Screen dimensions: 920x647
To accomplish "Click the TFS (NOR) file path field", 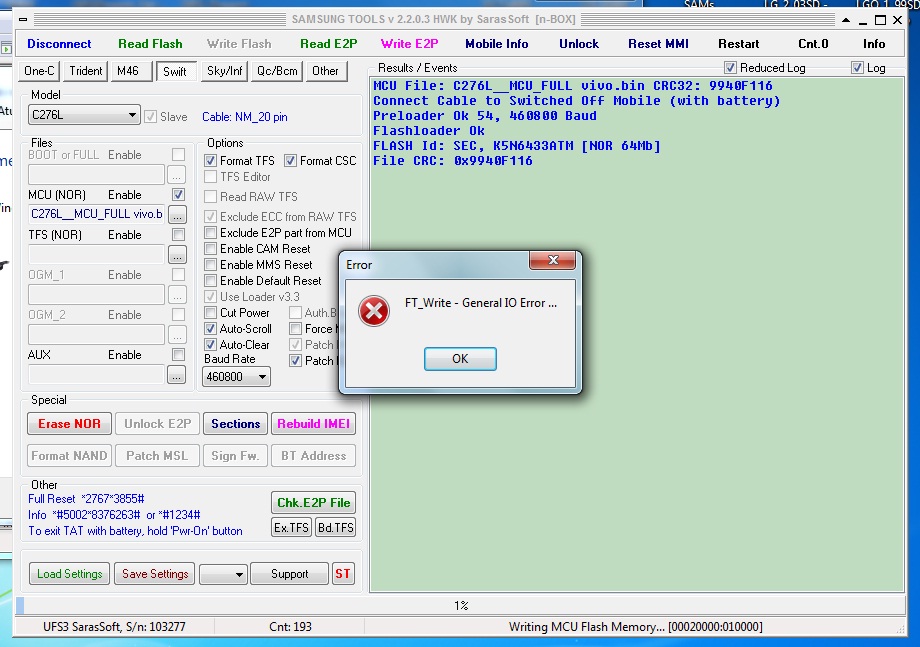I will pos(97,254).
